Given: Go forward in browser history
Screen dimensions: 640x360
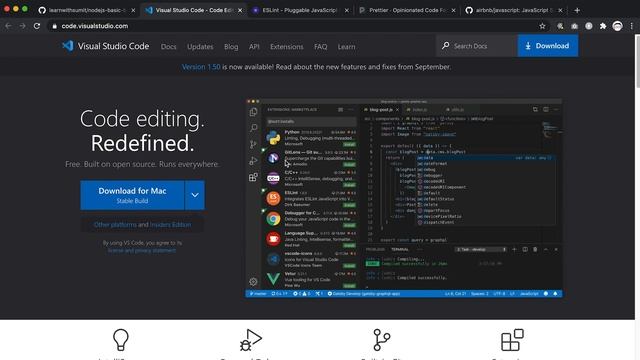Looking at the screenshot, I should (x=22, y=26).
